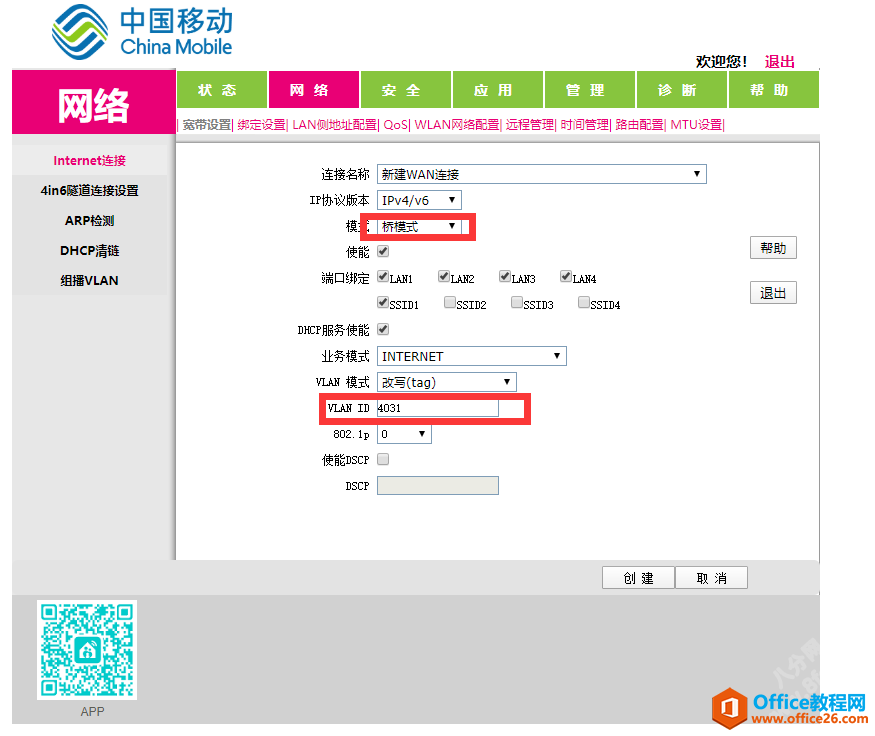Click the 帮助 help button on the right

click(773, 248)
